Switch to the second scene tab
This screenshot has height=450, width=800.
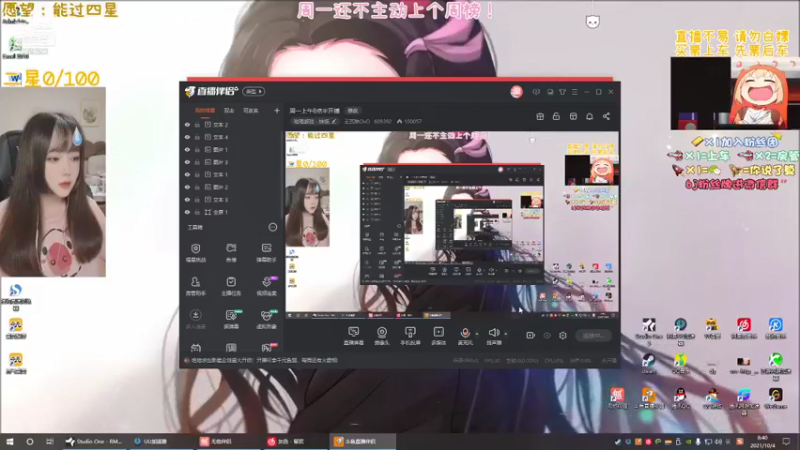coord(229,110)
